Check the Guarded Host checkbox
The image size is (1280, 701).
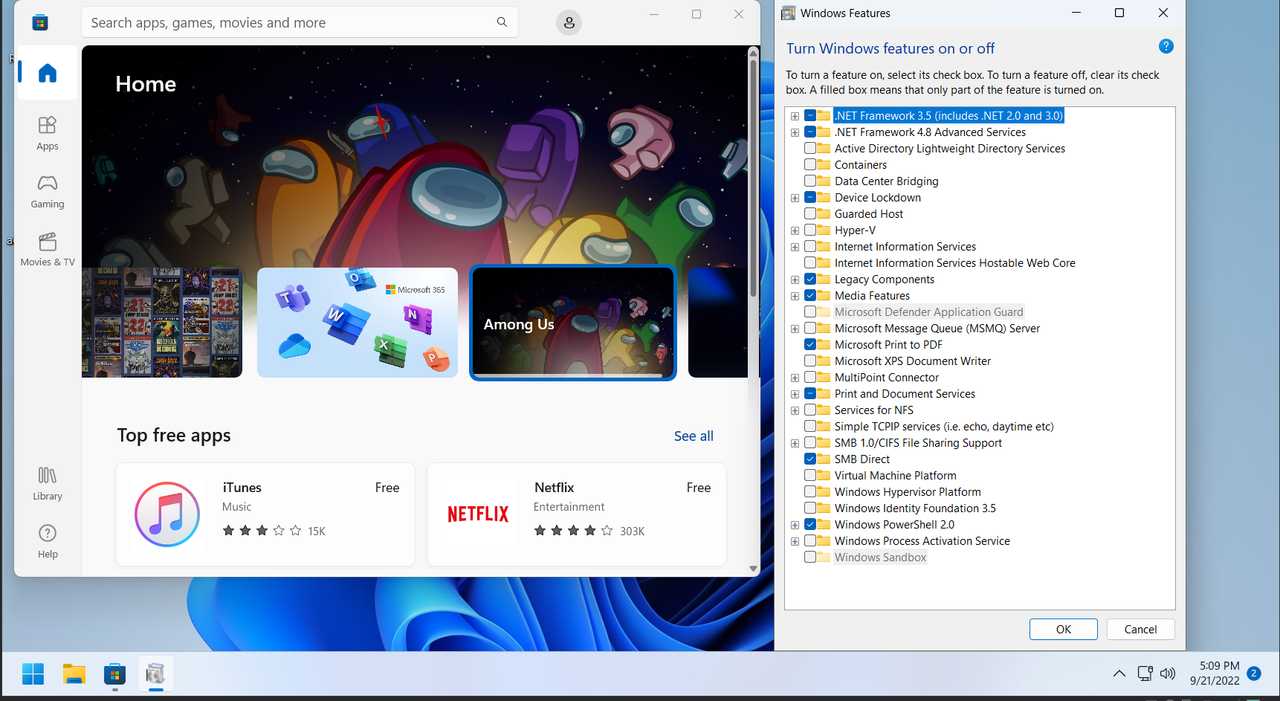coord(810,214)
